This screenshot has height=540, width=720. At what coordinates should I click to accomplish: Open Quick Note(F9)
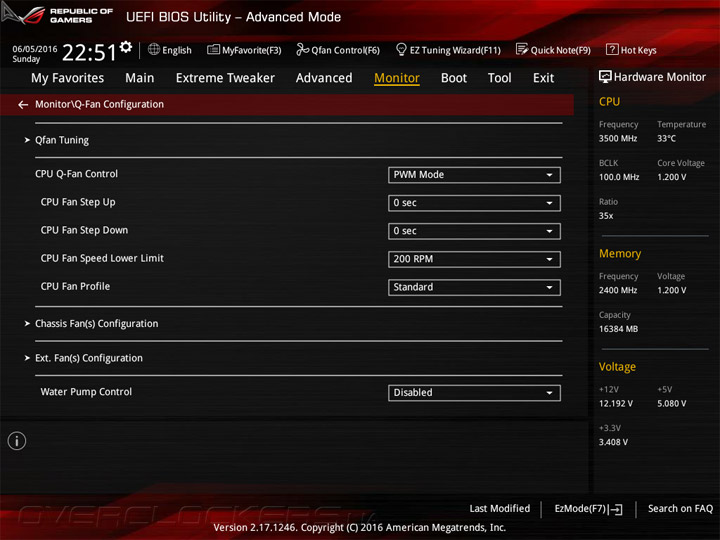point(553,50)
